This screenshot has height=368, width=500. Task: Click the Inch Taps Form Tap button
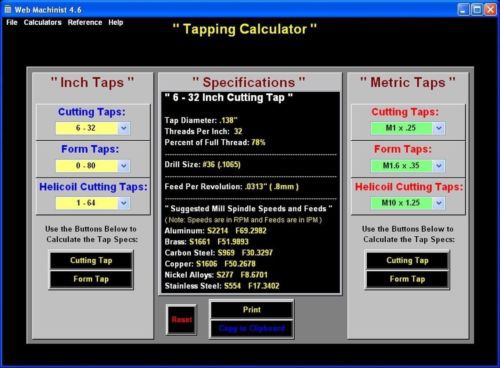coord(91,279)
